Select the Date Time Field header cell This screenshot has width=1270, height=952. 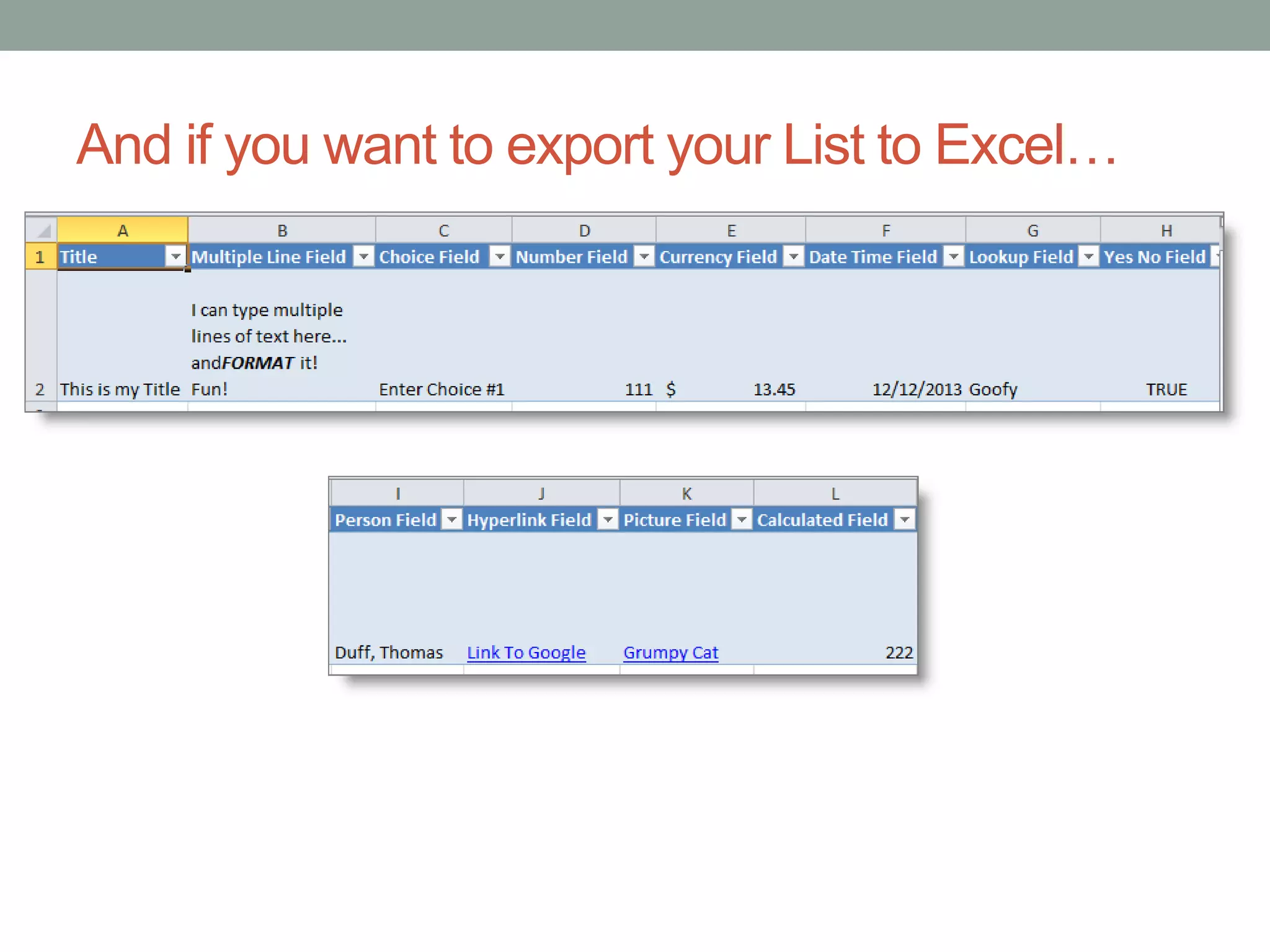[x=886, y=257]
